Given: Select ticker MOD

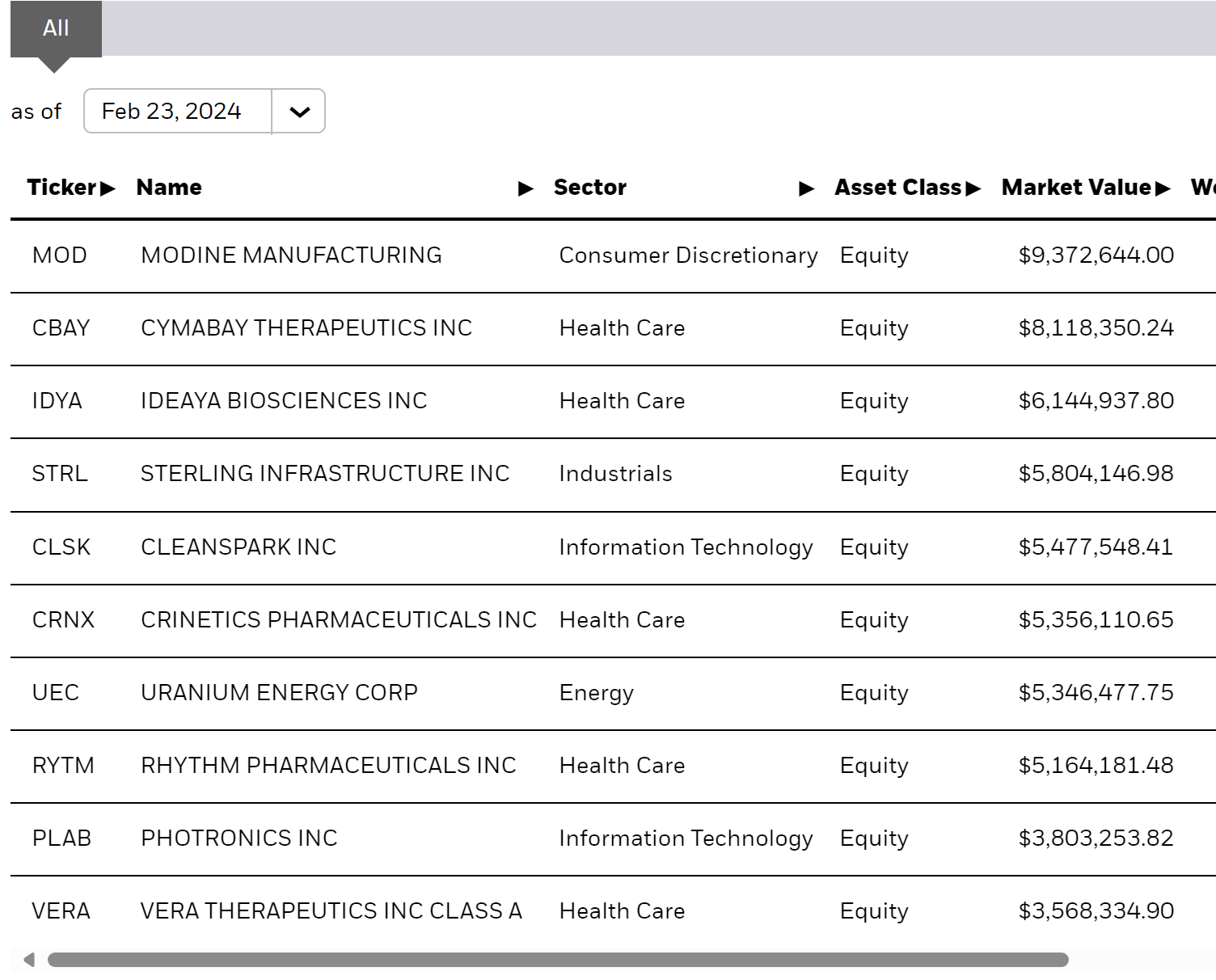Looking at the screenshot, I should coord(60,256).
